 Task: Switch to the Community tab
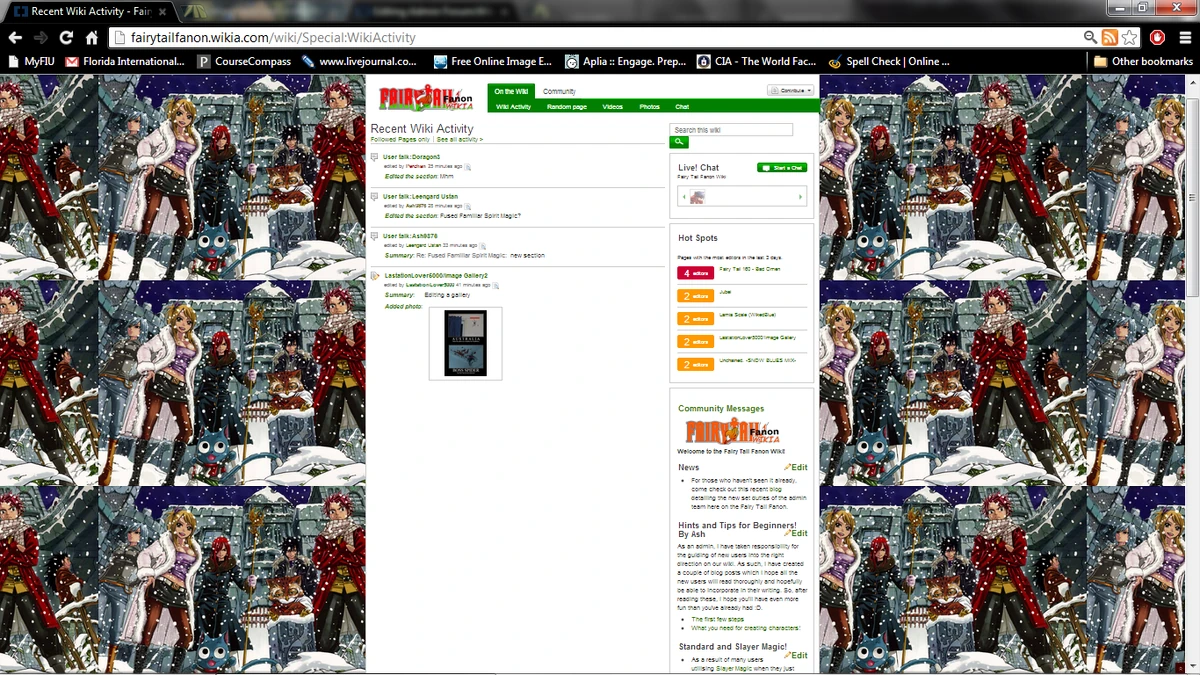561,90
